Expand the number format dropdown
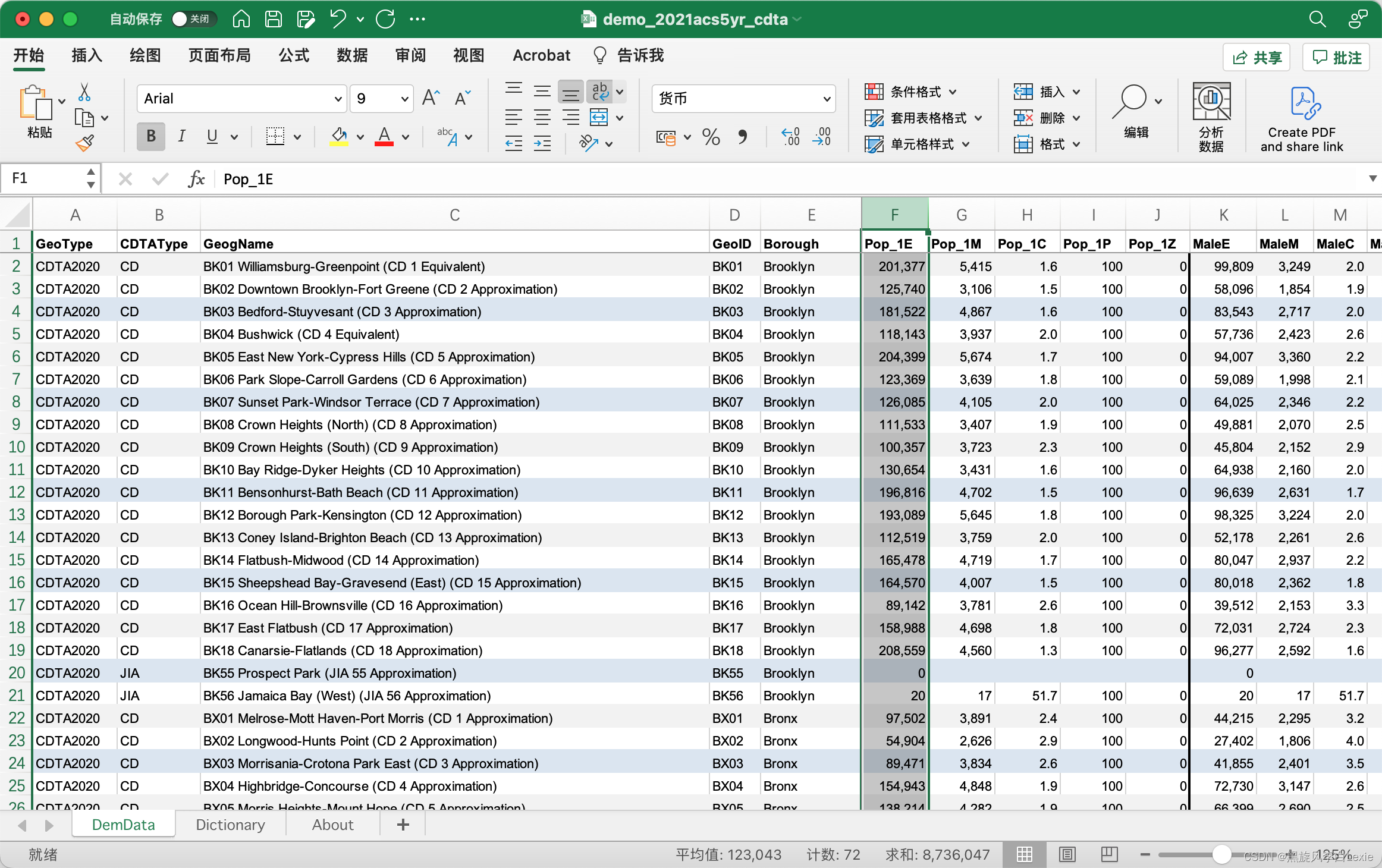Image resolution: width=1382 pixels, height=868 pixels. (x=827, y=99)
